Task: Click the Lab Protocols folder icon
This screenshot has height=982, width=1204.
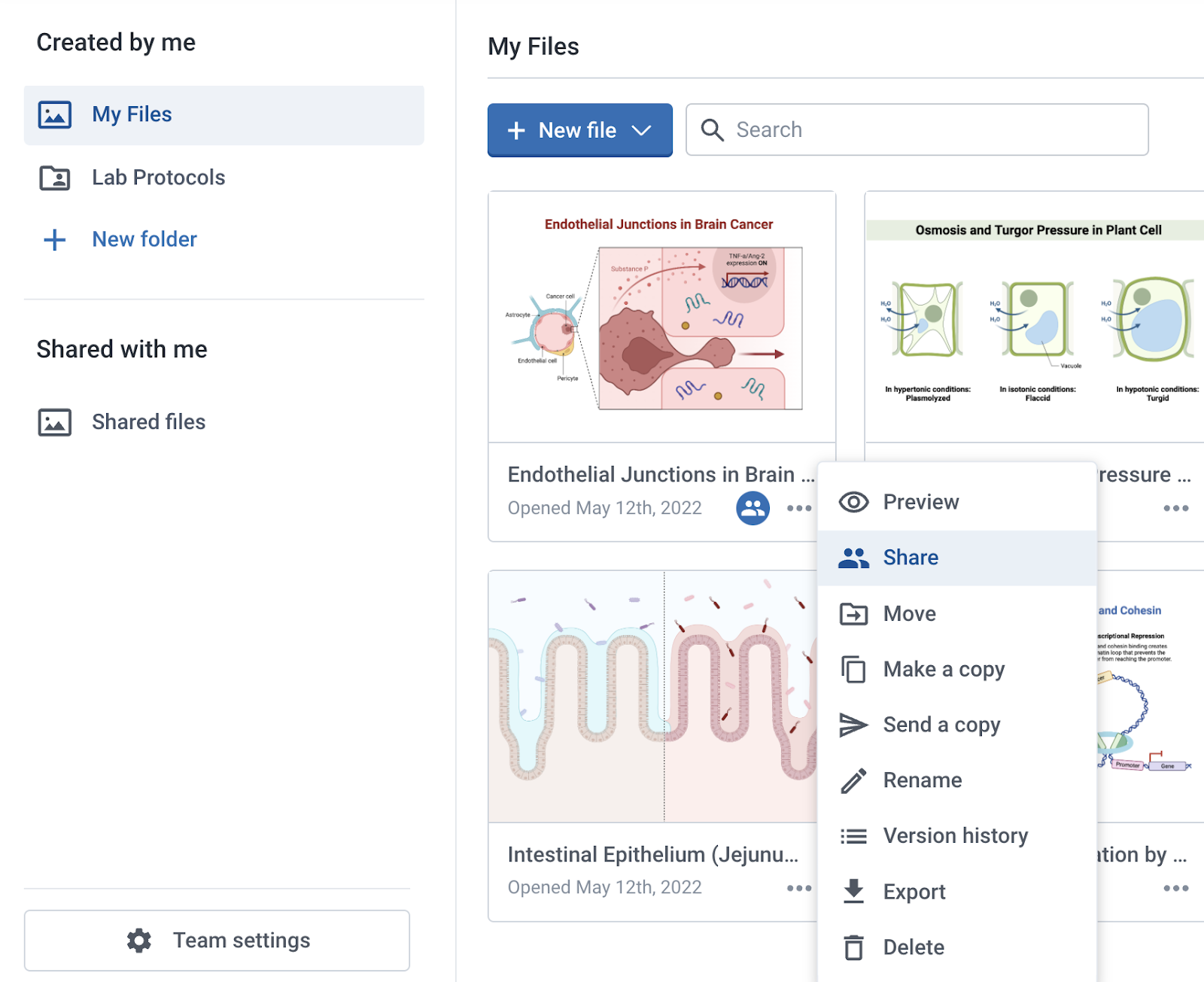Action: click(x=53, y=178)
